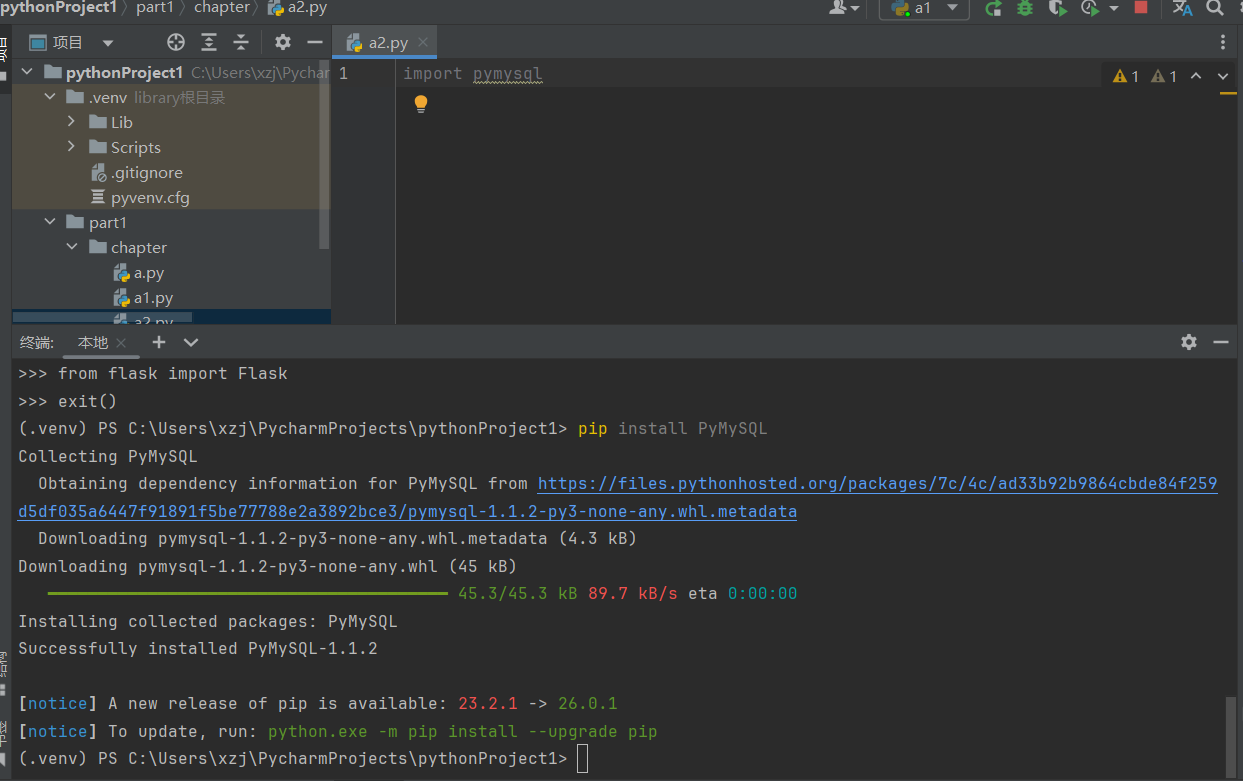The width and height of the screenshot is (1243, 781).
Task: Add a new terminal session plus
Action: click(x=158, y=342)
